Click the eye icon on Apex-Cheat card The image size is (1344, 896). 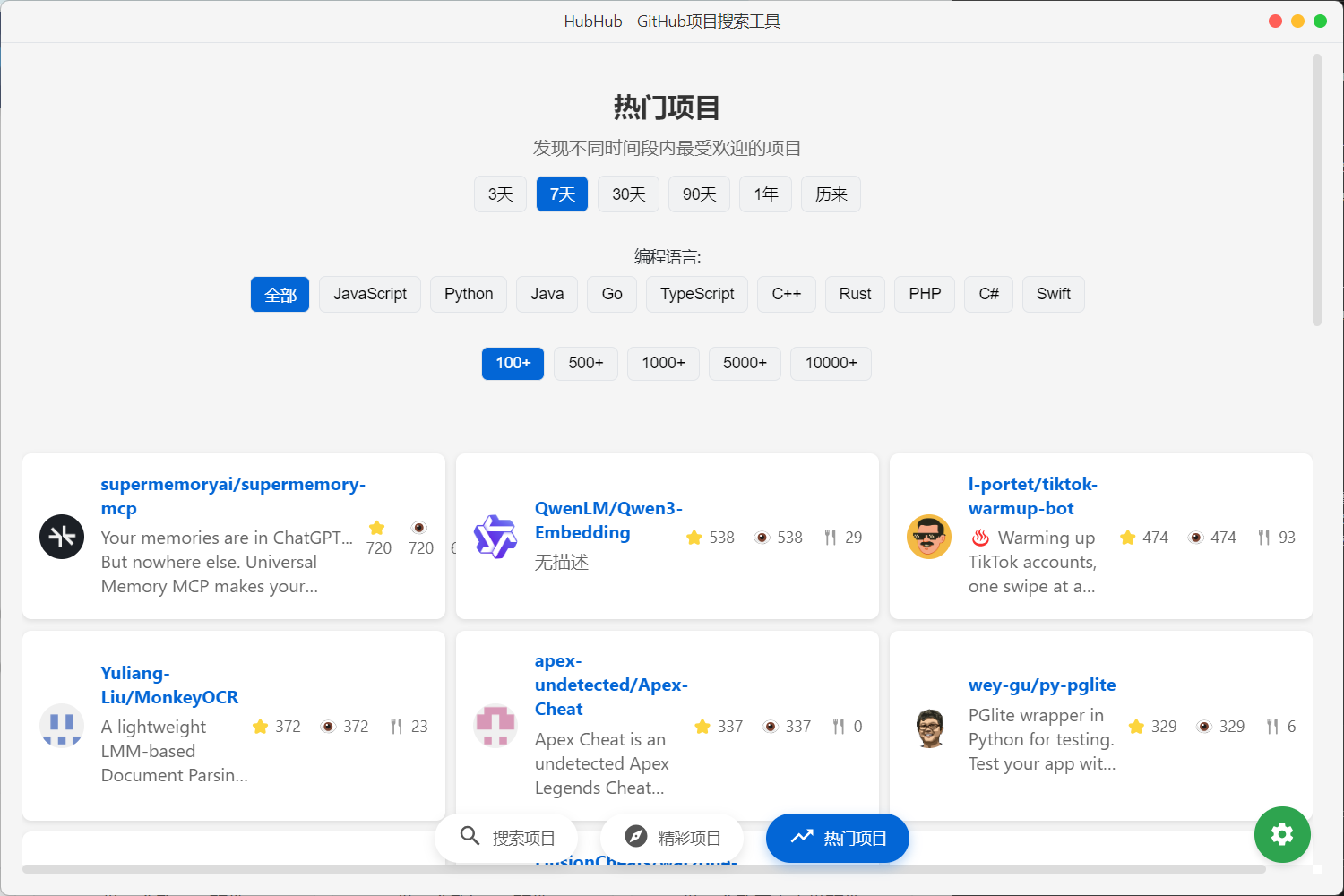click(771, 727)
